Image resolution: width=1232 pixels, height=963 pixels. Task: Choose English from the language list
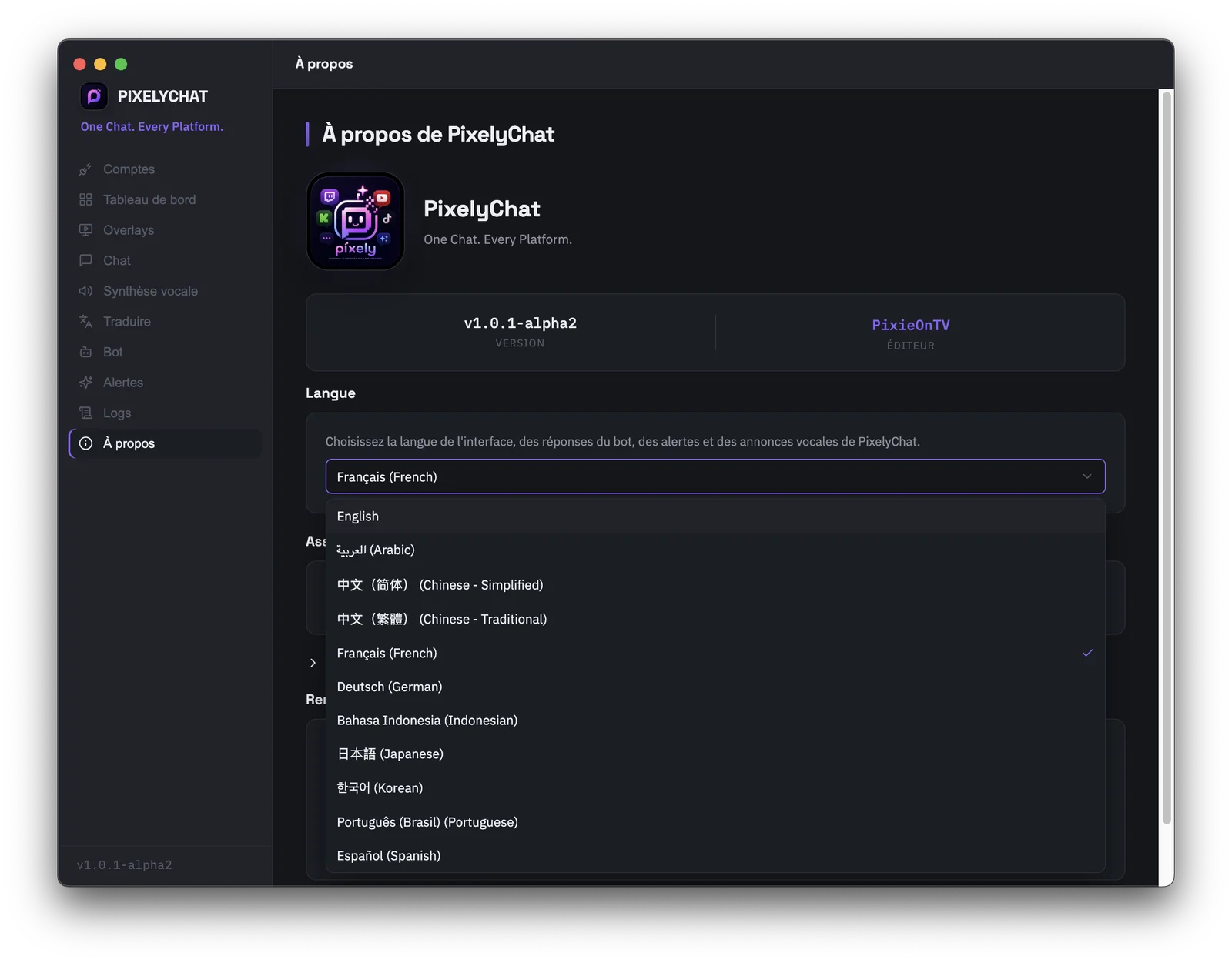[715, 517]
